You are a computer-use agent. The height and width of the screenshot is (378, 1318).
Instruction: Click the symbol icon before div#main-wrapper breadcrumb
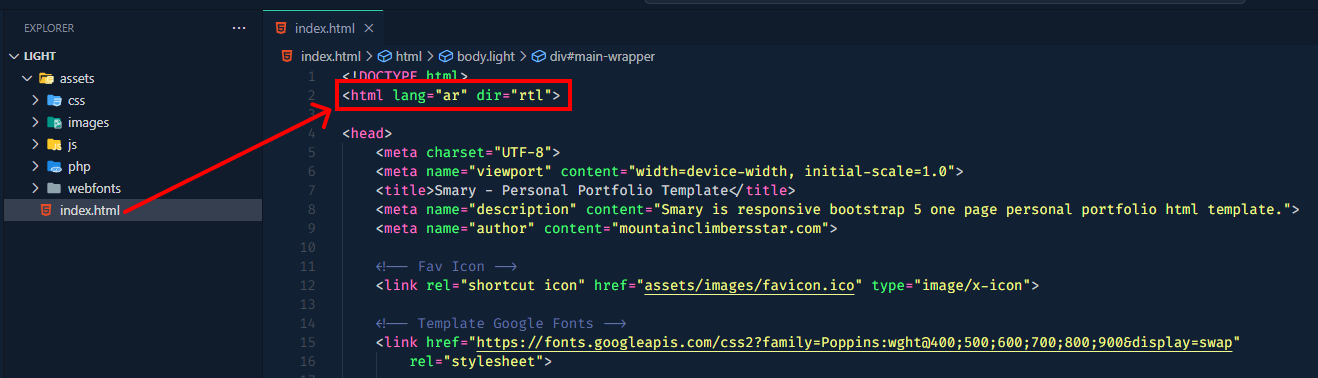point(540,57)
